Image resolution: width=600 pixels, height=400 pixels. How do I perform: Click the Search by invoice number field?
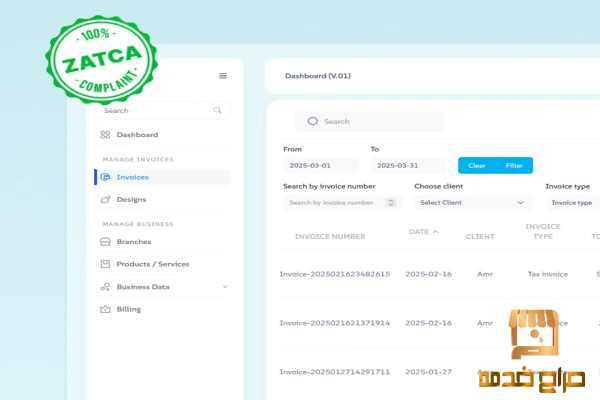tap(332, 203)
